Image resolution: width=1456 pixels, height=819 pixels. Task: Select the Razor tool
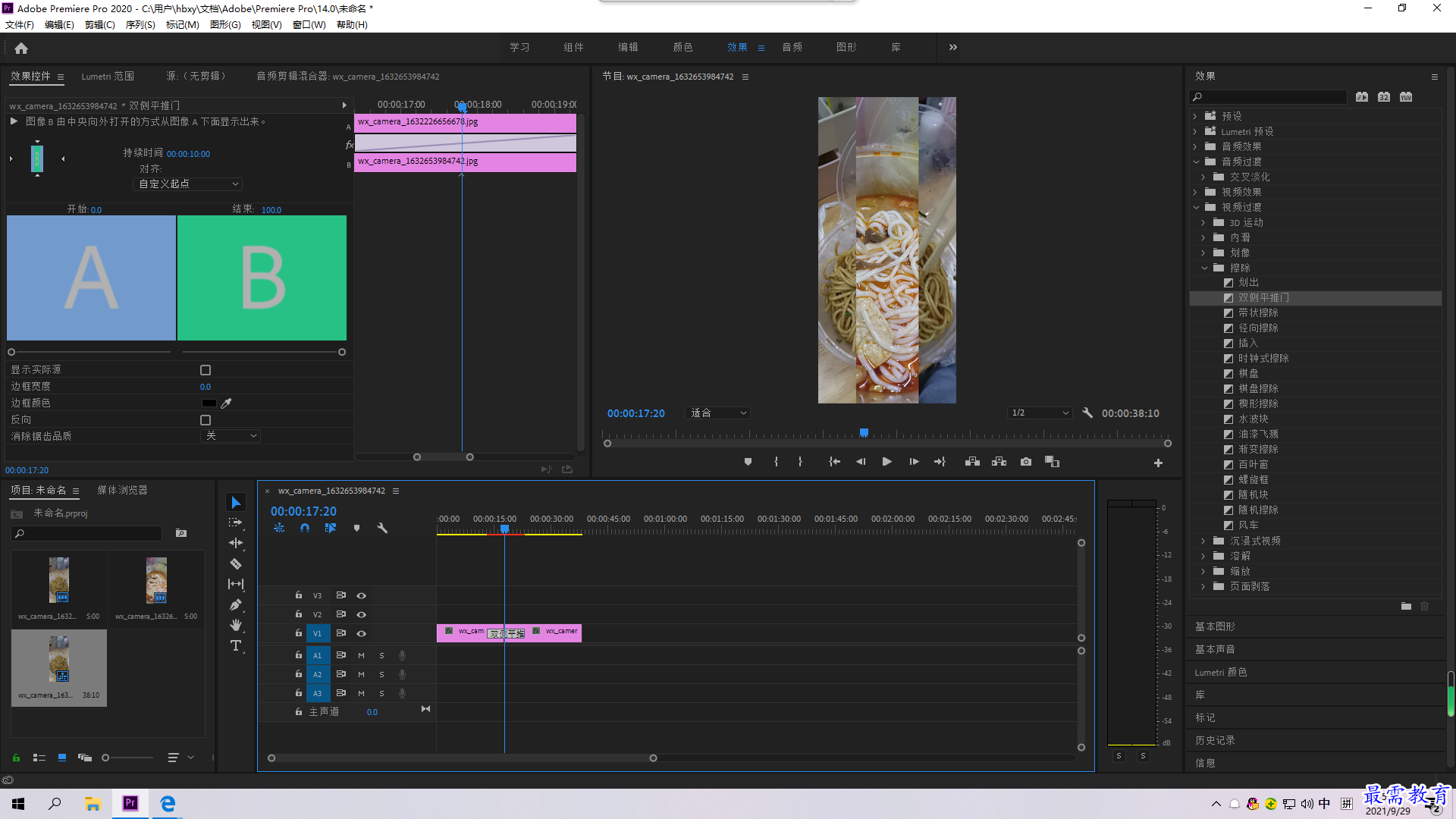236,563
